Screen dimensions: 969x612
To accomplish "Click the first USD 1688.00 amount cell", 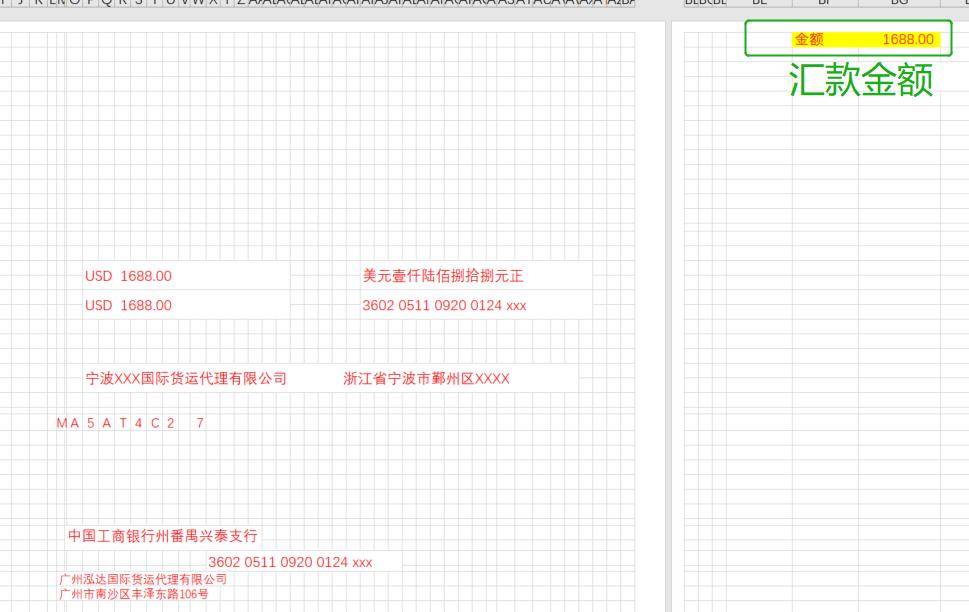I will [127, 276].
